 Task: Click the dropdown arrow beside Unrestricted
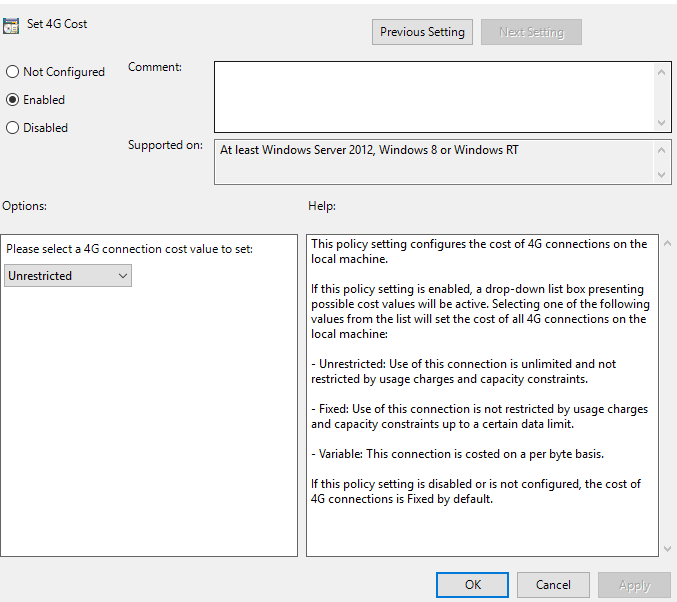coord(123,276)
